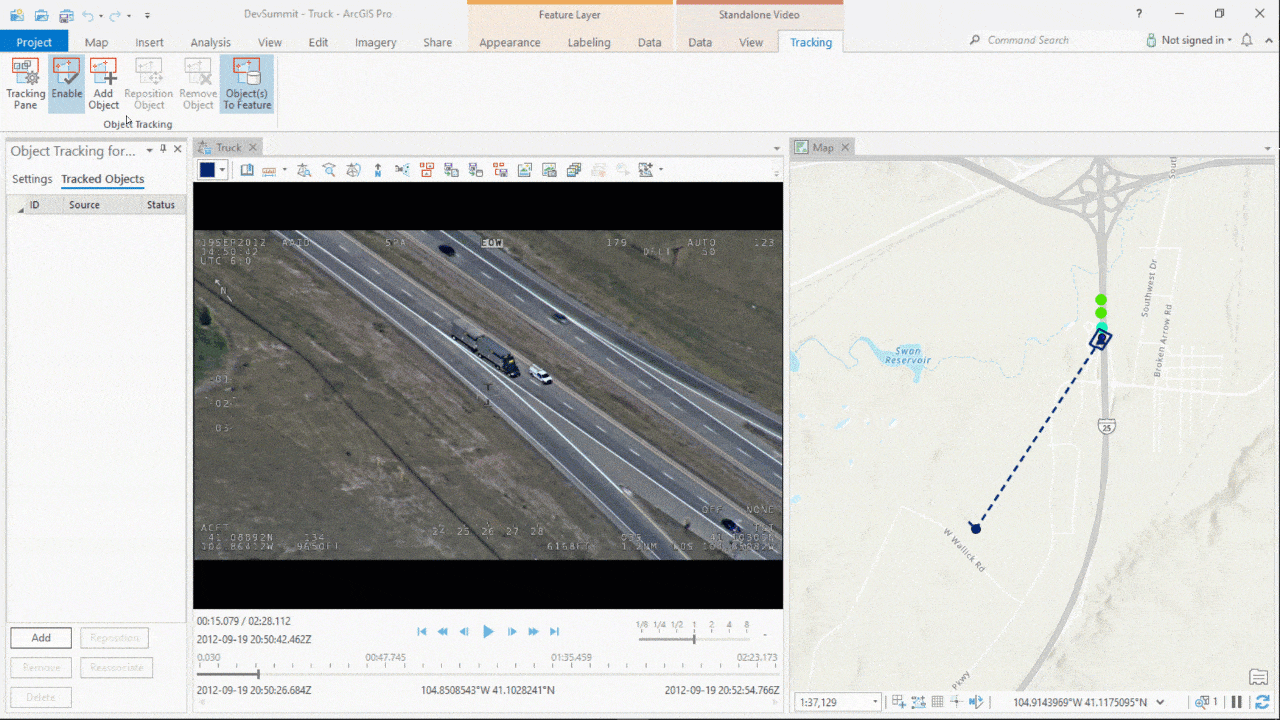Click Add Object in the ribbon
1280x720 pixels.
pos(103,84)
